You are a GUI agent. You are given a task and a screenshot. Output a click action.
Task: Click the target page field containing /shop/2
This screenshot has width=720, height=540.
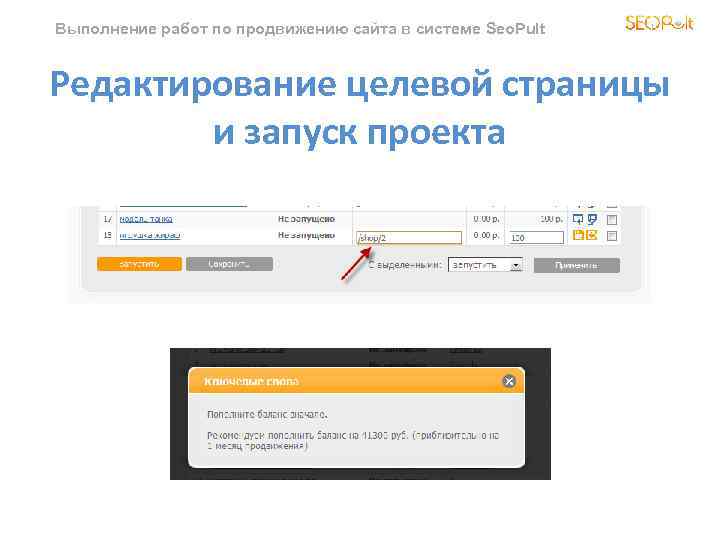tap(409, 238)
